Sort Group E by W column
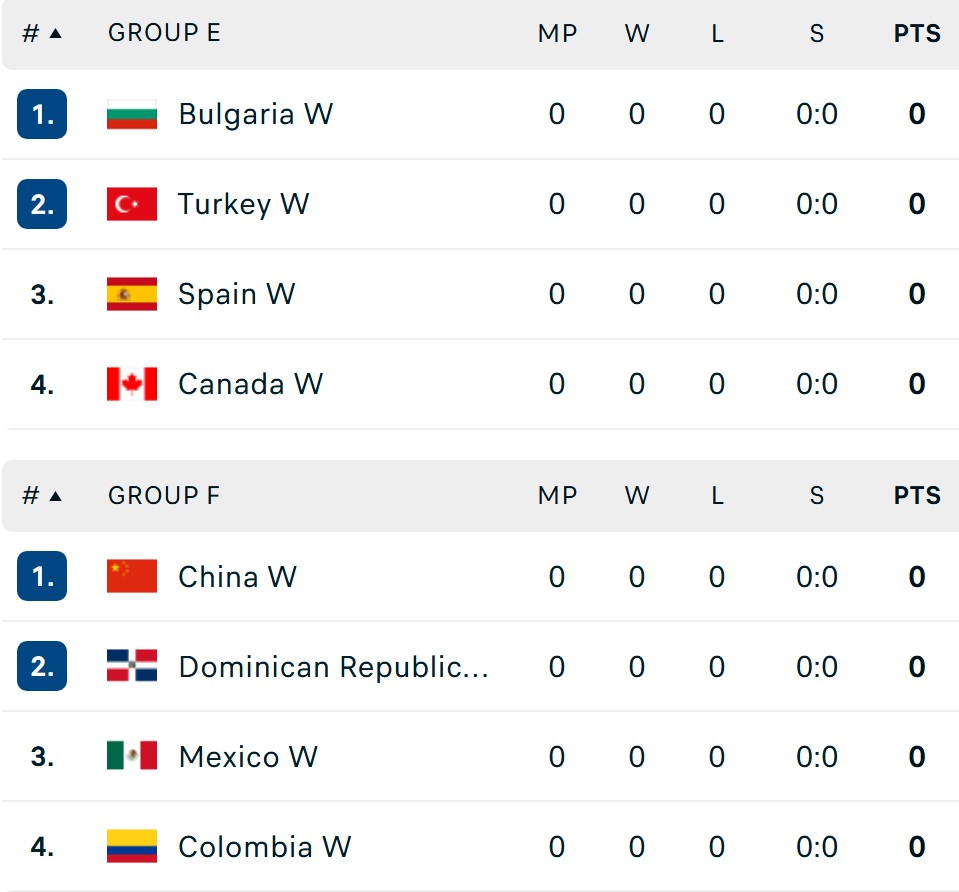959x892 pixels. point(637,33)
